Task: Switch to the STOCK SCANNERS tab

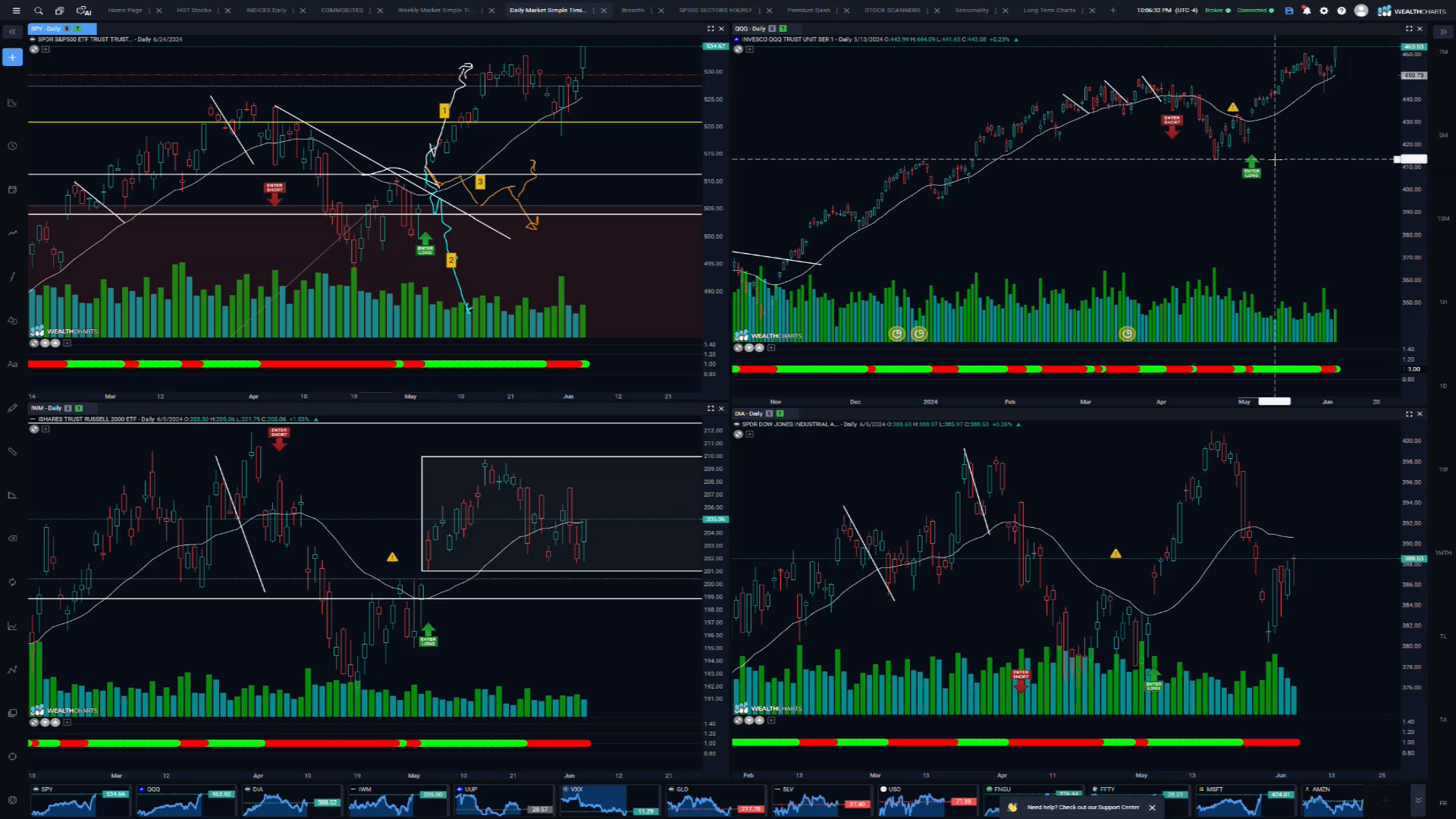Action: 892,11
